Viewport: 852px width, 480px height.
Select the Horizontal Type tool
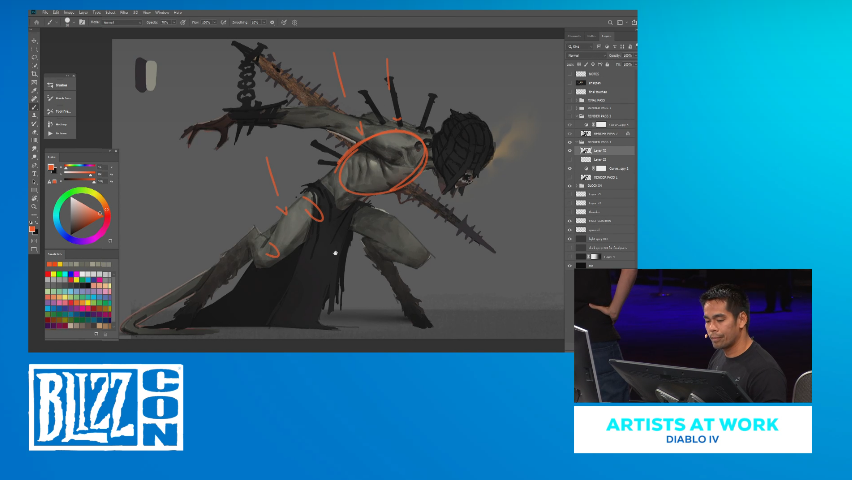click(x=34, y=173)
